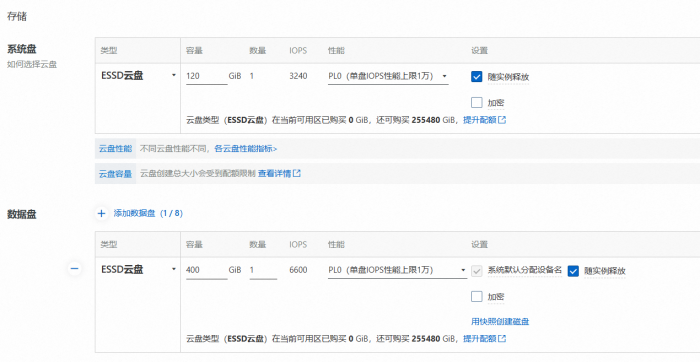
Task: Uncheck 随实例释放 for the data disk
Action: coord(573,271)
